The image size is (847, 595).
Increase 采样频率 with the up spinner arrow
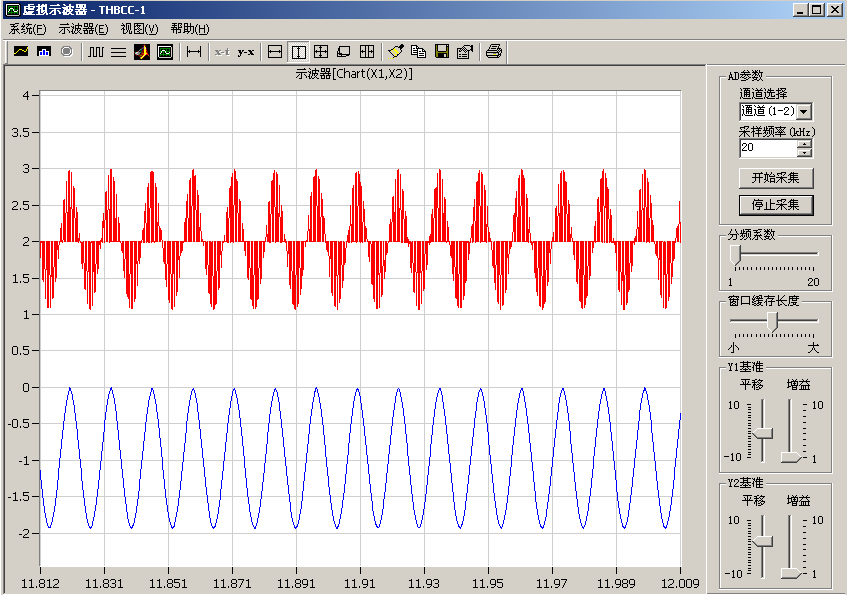(804, 143)
